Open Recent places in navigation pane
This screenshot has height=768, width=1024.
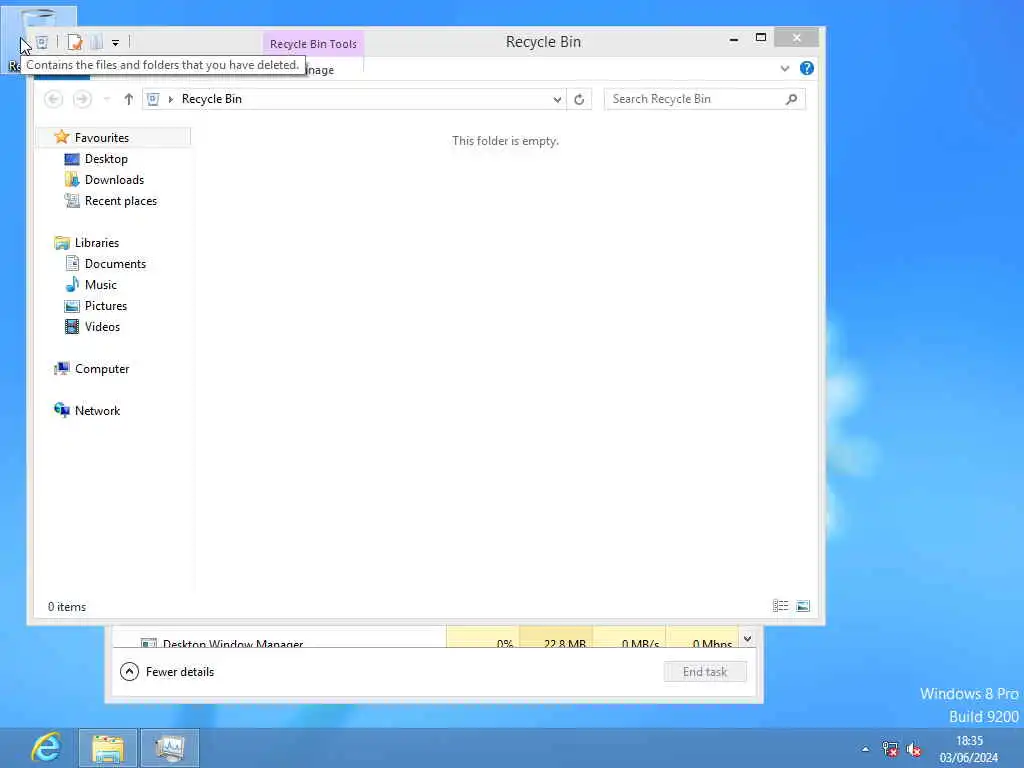[x=120, y=200]
